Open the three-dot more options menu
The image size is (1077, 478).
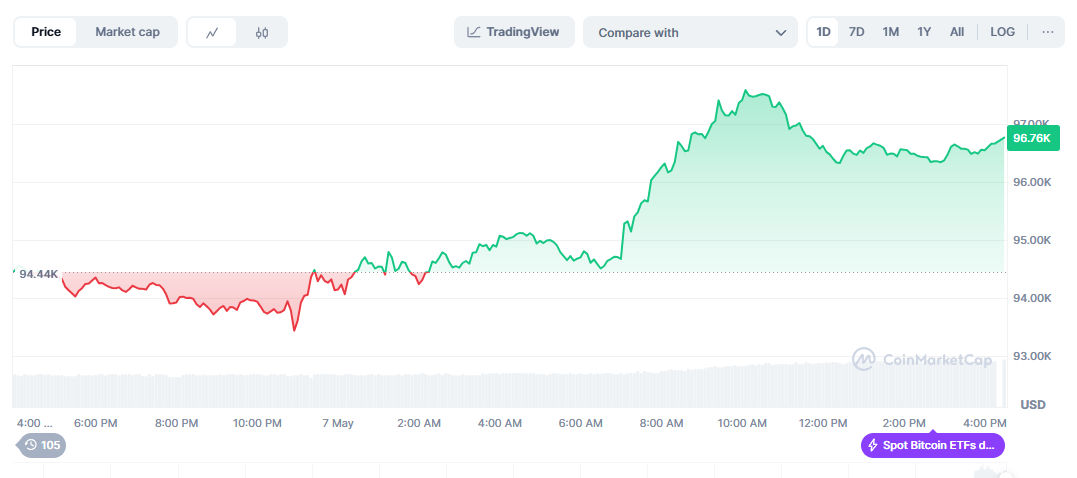pyautogui.click(x=1047, y=32)
